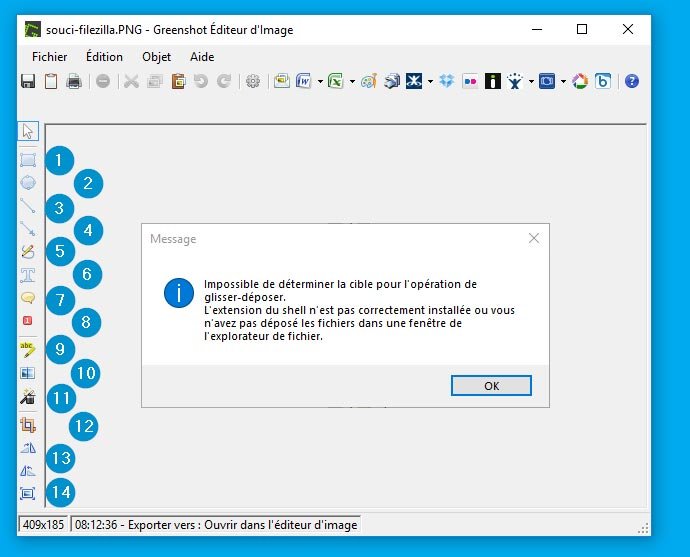Paste with the clipboard paste icon
Screen dimensions: 690x557
[x=178, y=81]
